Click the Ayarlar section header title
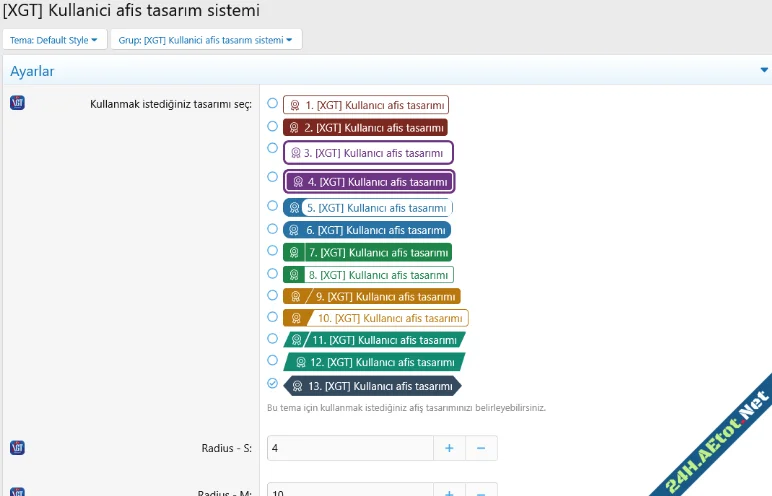 [x=32, y=71]
